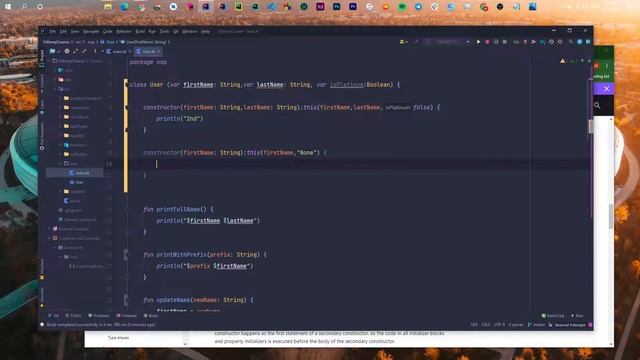Open Telegram from the taskbar

coord(418,7)
